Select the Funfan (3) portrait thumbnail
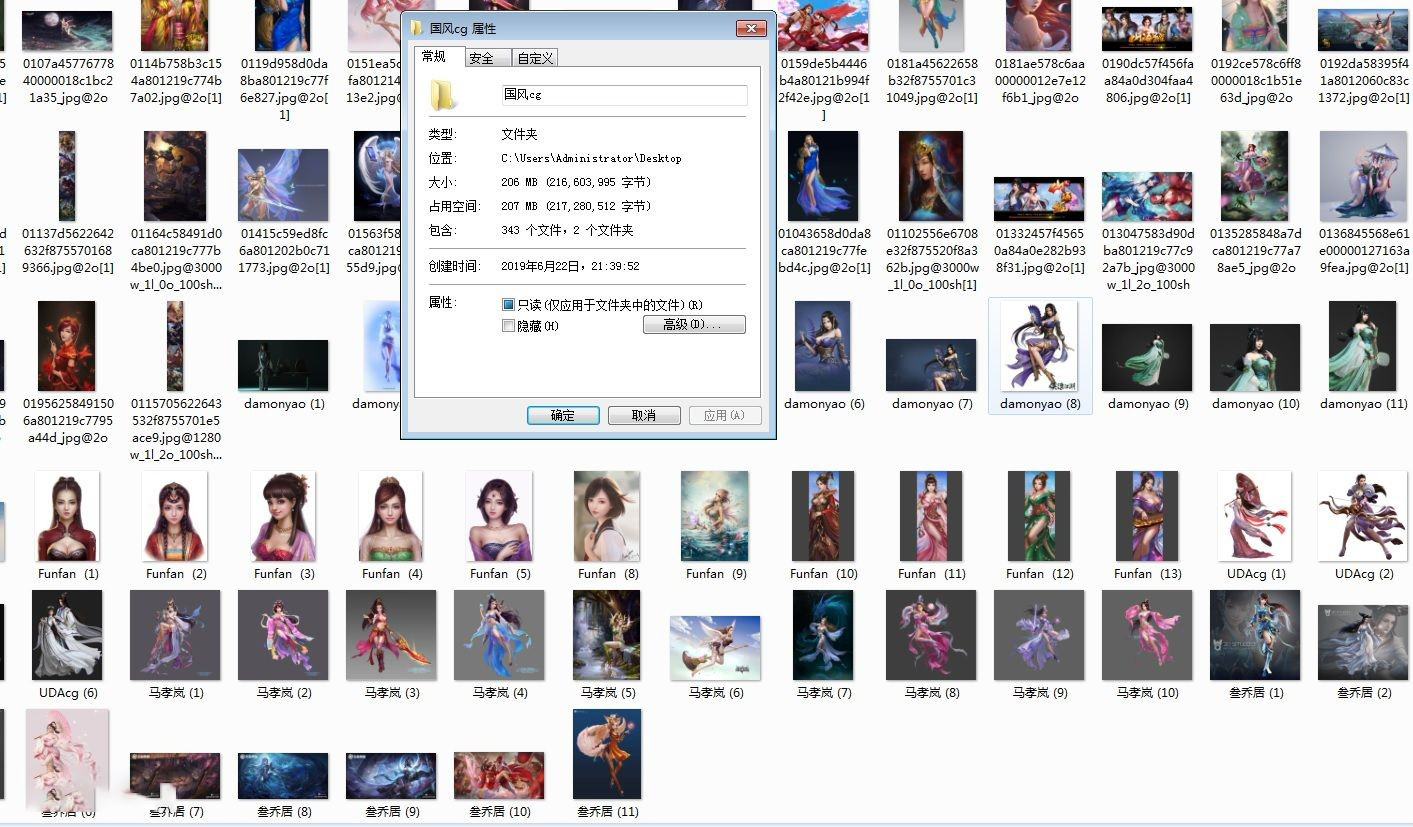The image size is (1413, 827). click(283, 516)
